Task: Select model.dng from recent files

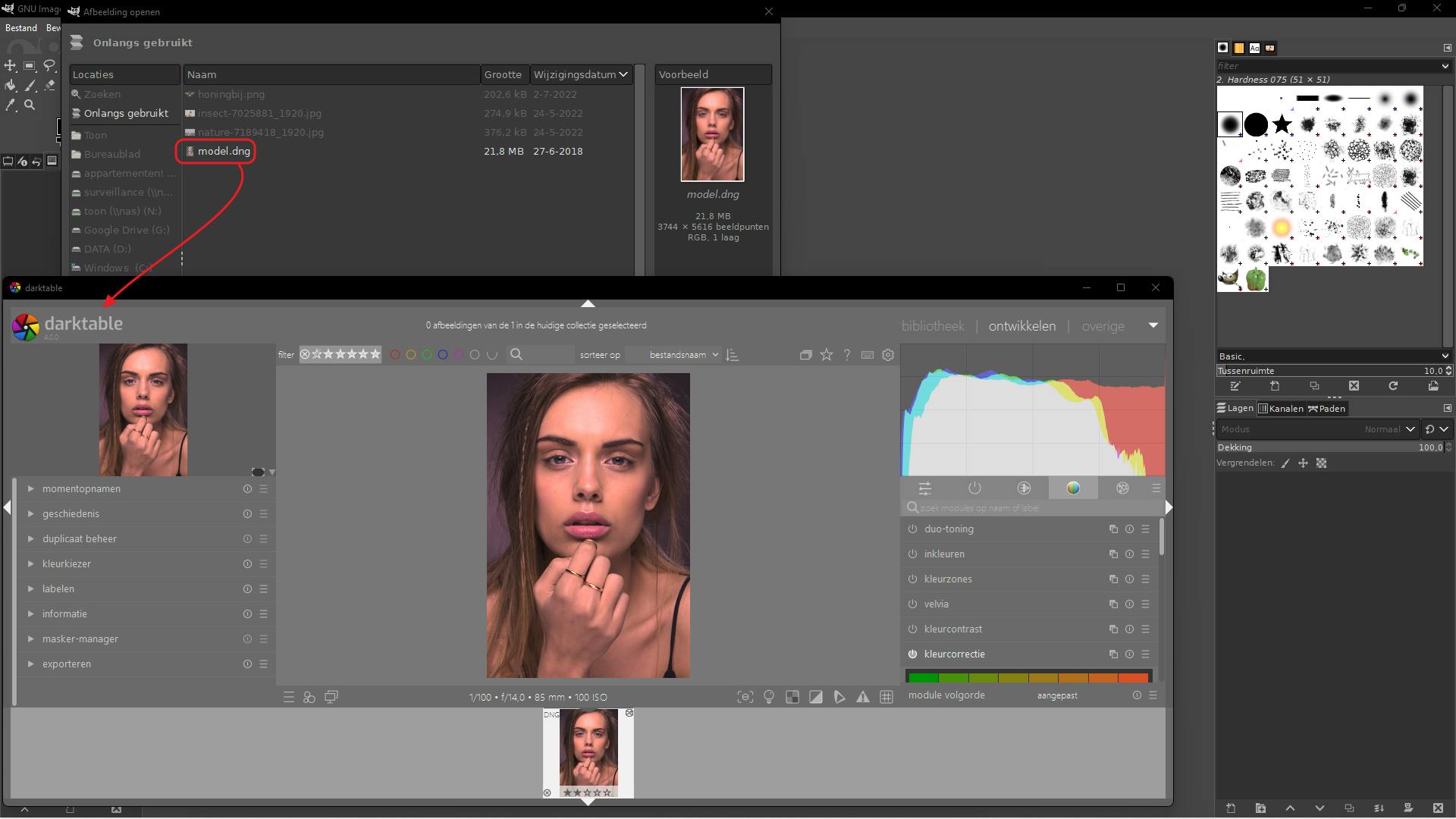Action: (x=222, y=151)
